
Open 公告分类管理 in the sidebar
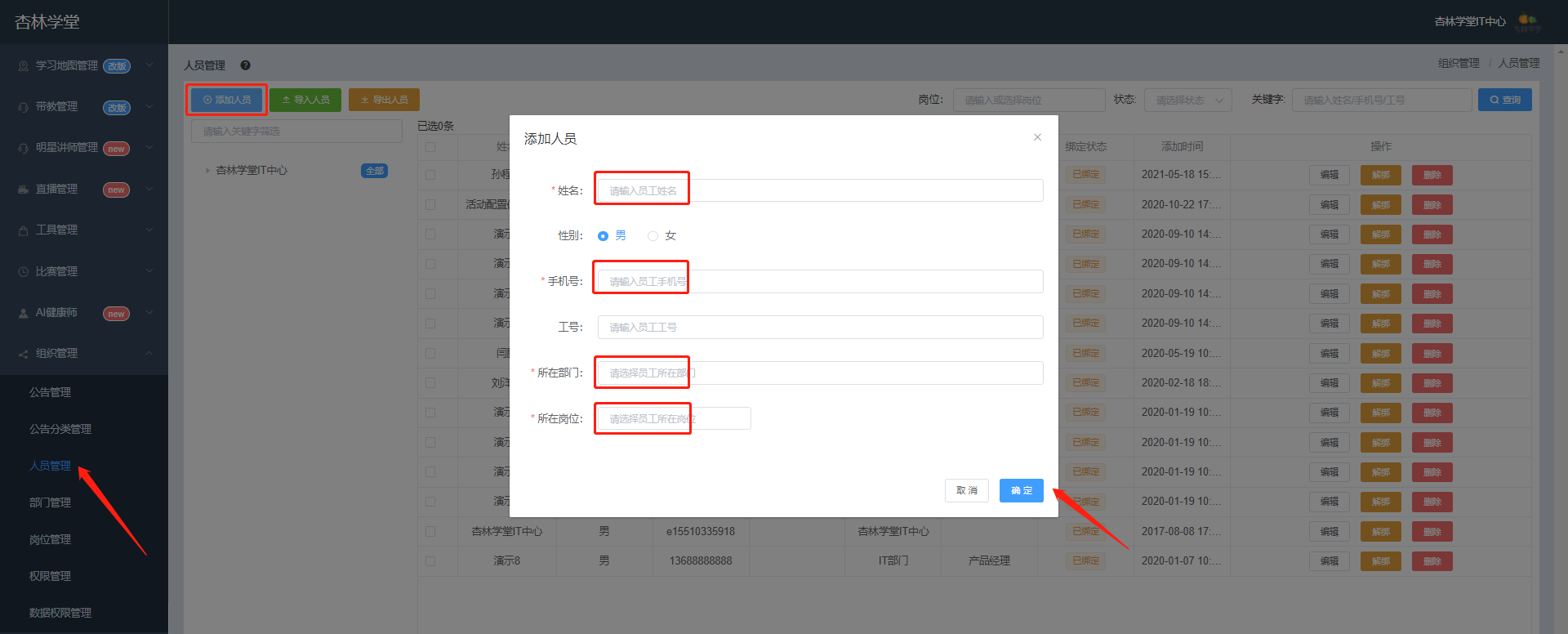[x=60, y=429]
